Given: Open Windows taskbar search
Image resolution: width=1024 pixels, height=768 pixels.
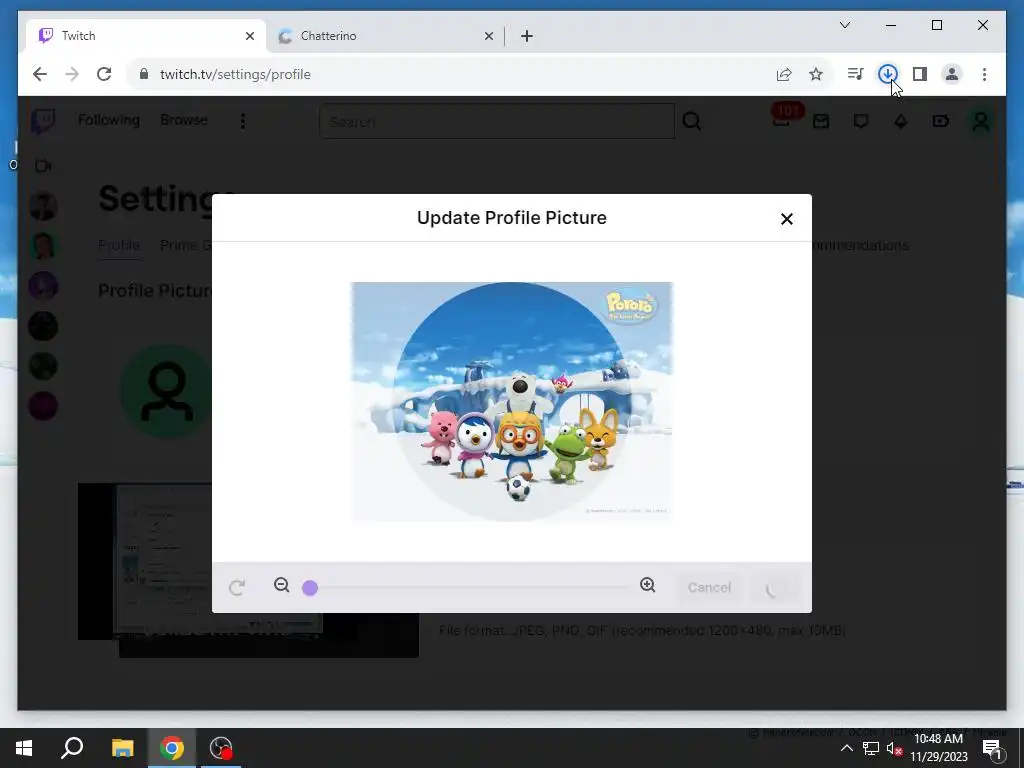Looking at the screenshot, I should tap(72, 748).
